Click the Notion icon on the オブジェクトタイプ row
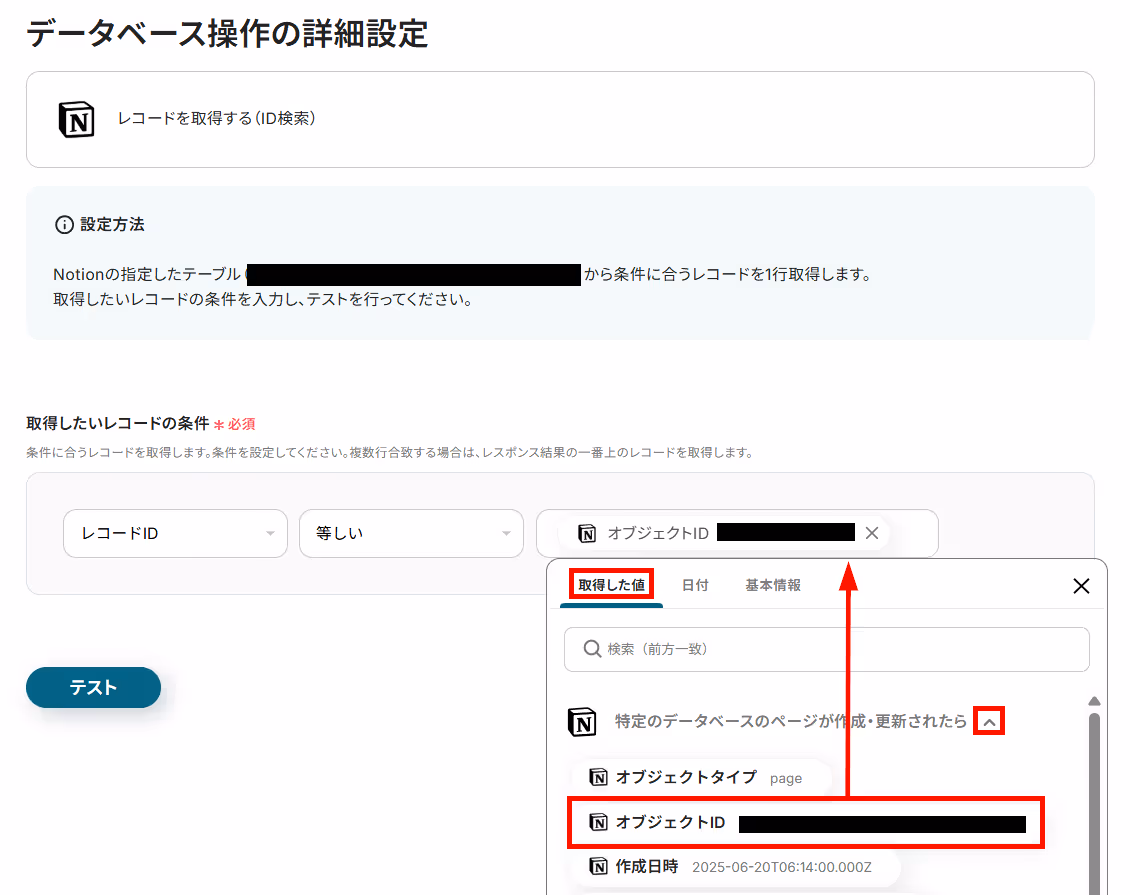Screen dimensions: 1130x895 point(598,778)
